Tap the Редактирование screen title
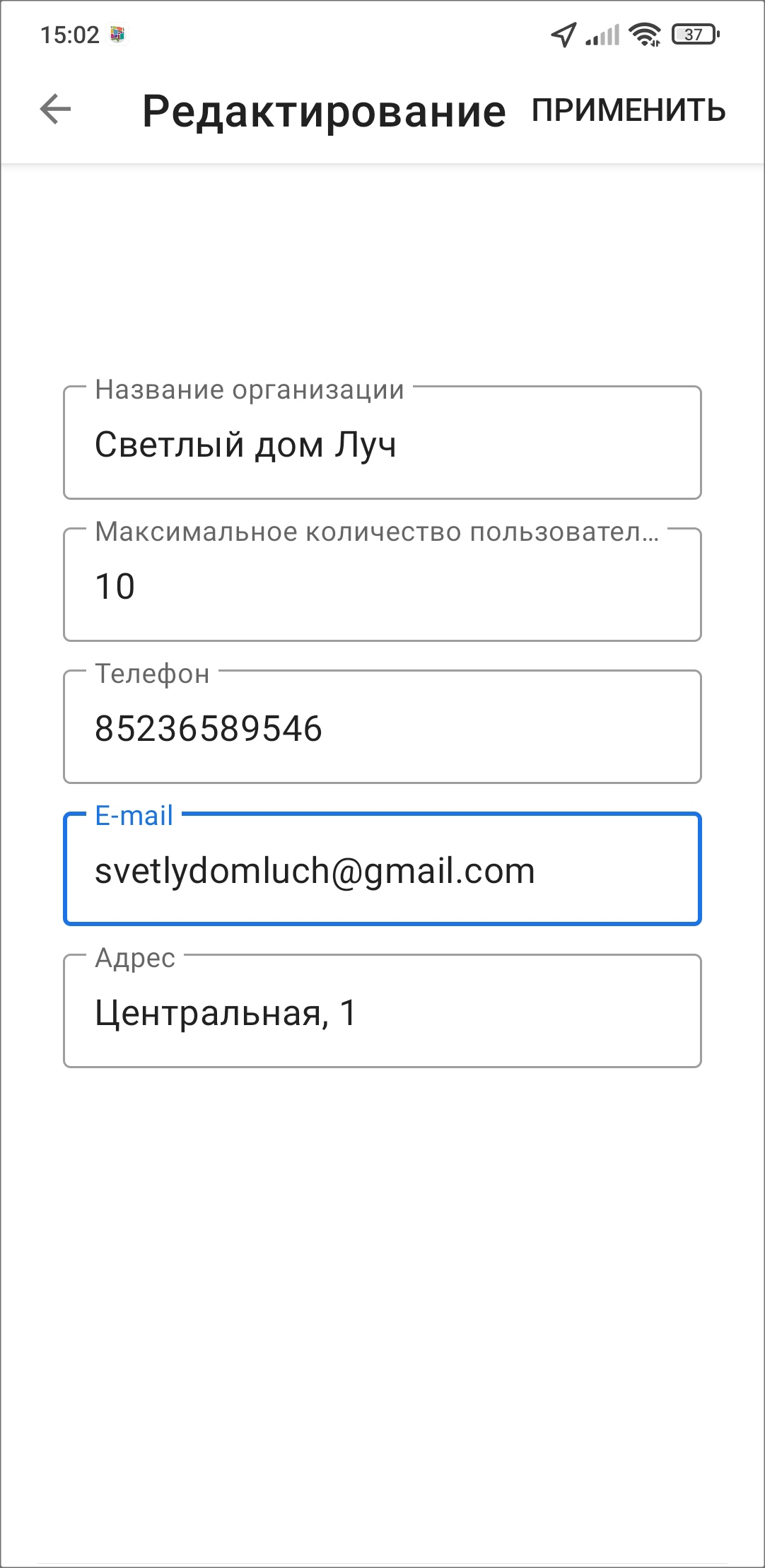Screen dimensions: 765x1568 pyautogui.click(x=324, y=111)
